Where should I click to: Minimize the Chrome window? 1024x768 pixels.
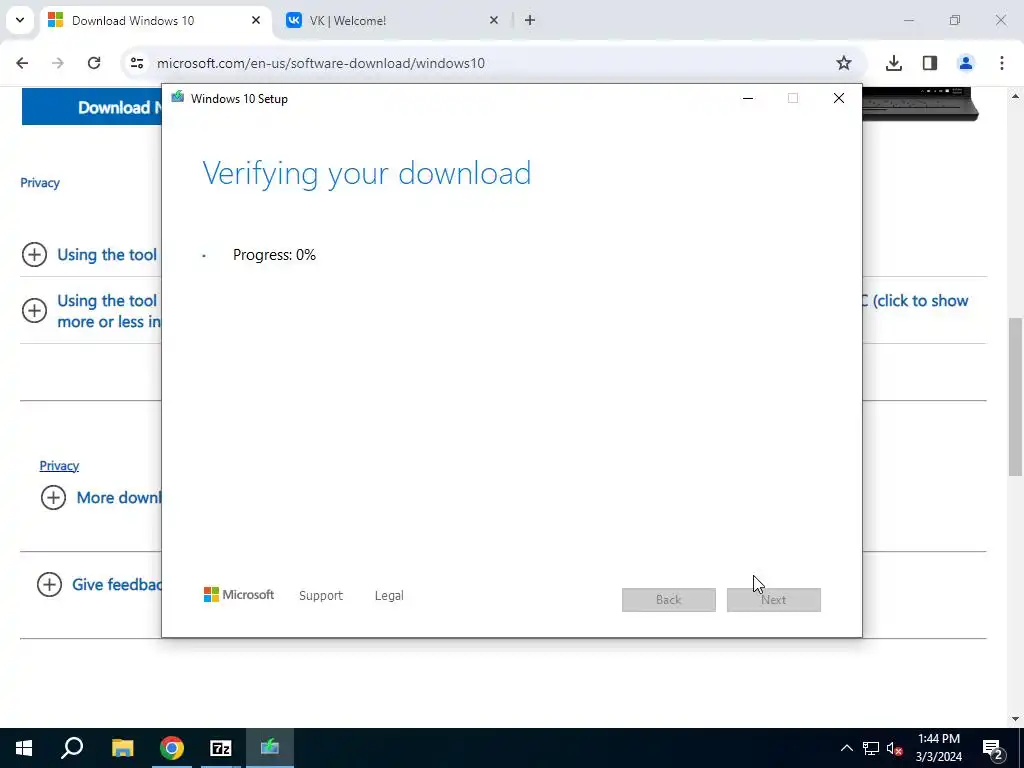pos(908,20)
